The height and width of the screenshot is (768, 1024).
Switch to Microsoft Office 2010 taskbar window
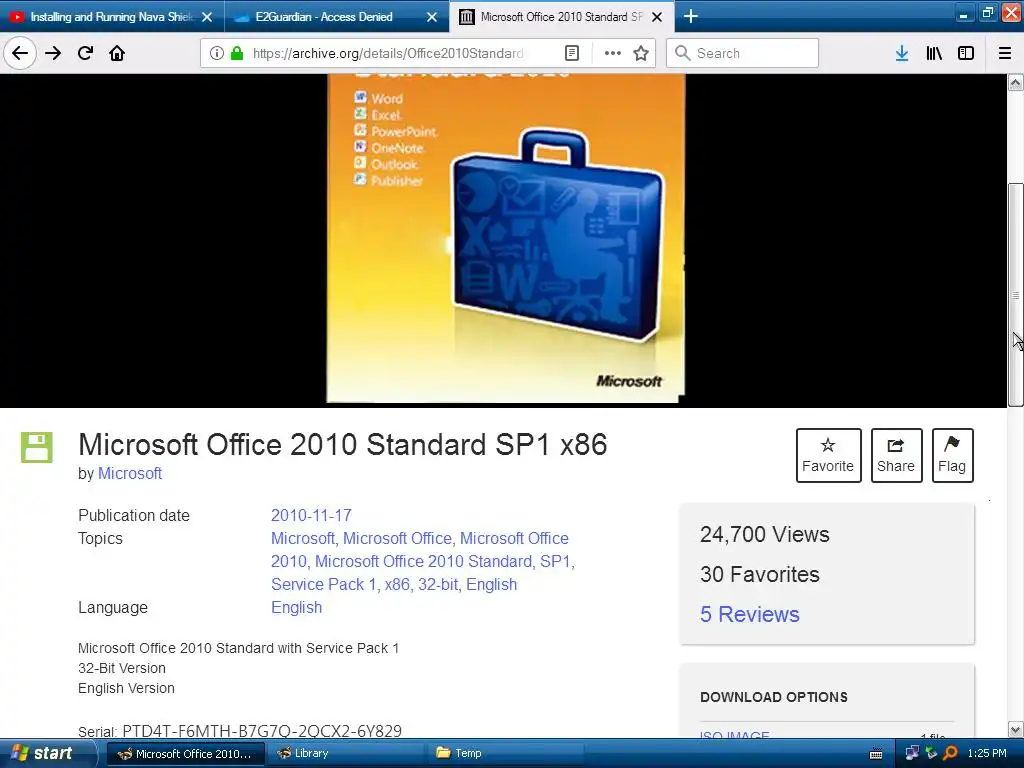pos(185,754)
